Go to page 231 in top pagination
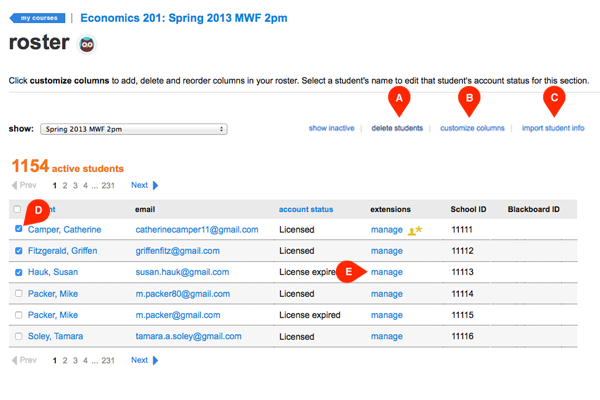The height and width of the screenshot is (400, 600). (x=108, y=185)
